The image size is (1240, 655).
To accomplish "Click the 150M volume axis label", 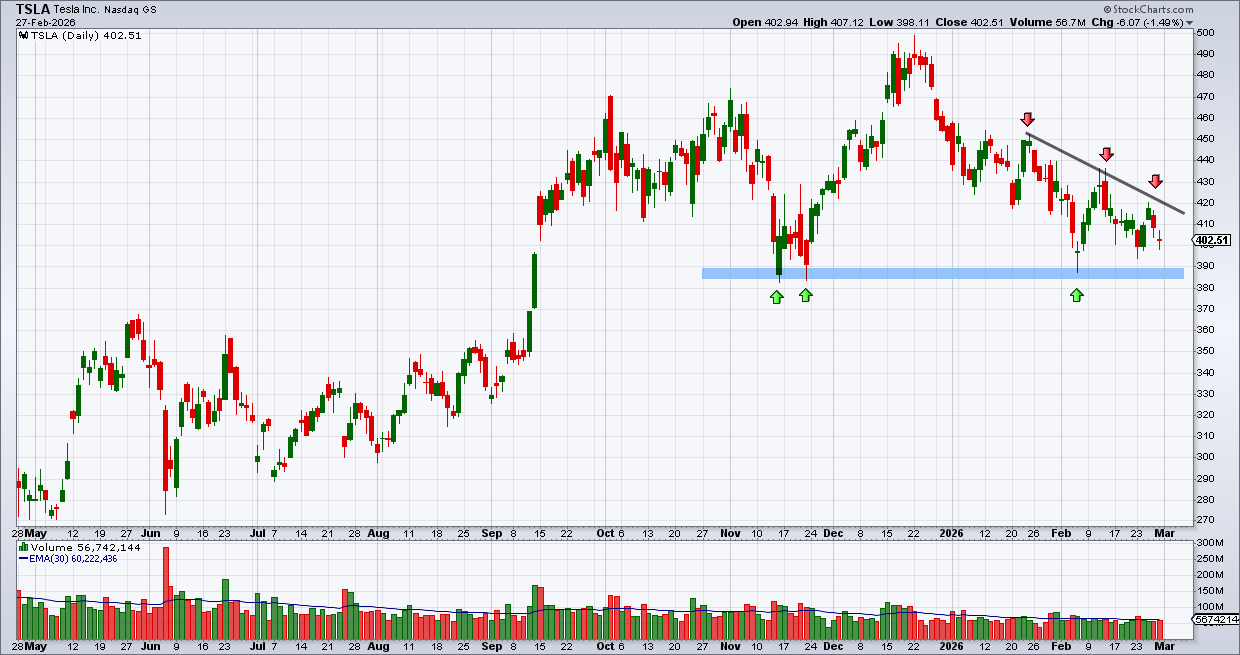I will (1210, 591).
